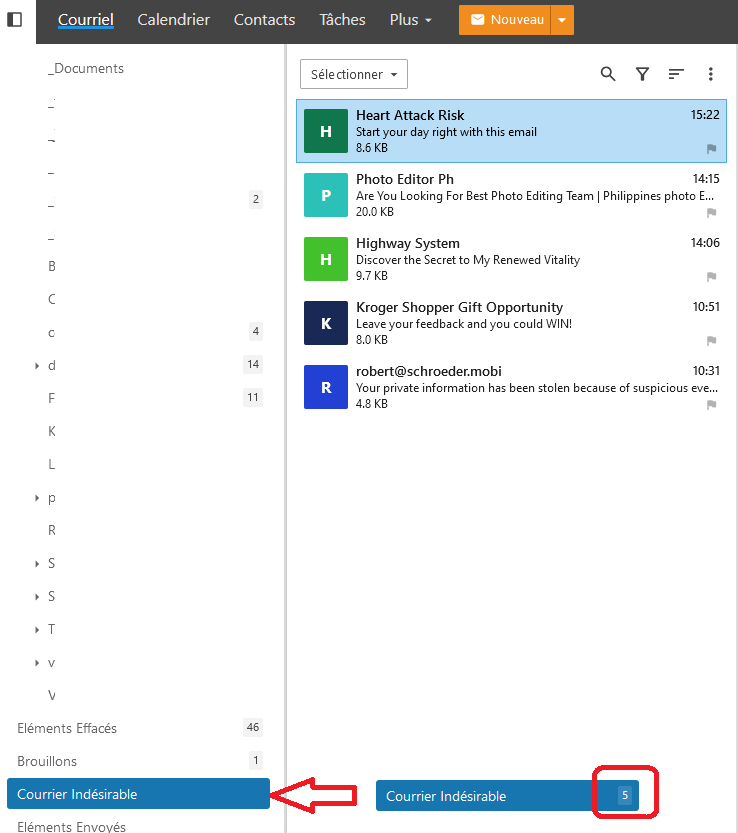Open the search magnifier icon
Viewport: 738px width, 833px height.
coord(608,74)
